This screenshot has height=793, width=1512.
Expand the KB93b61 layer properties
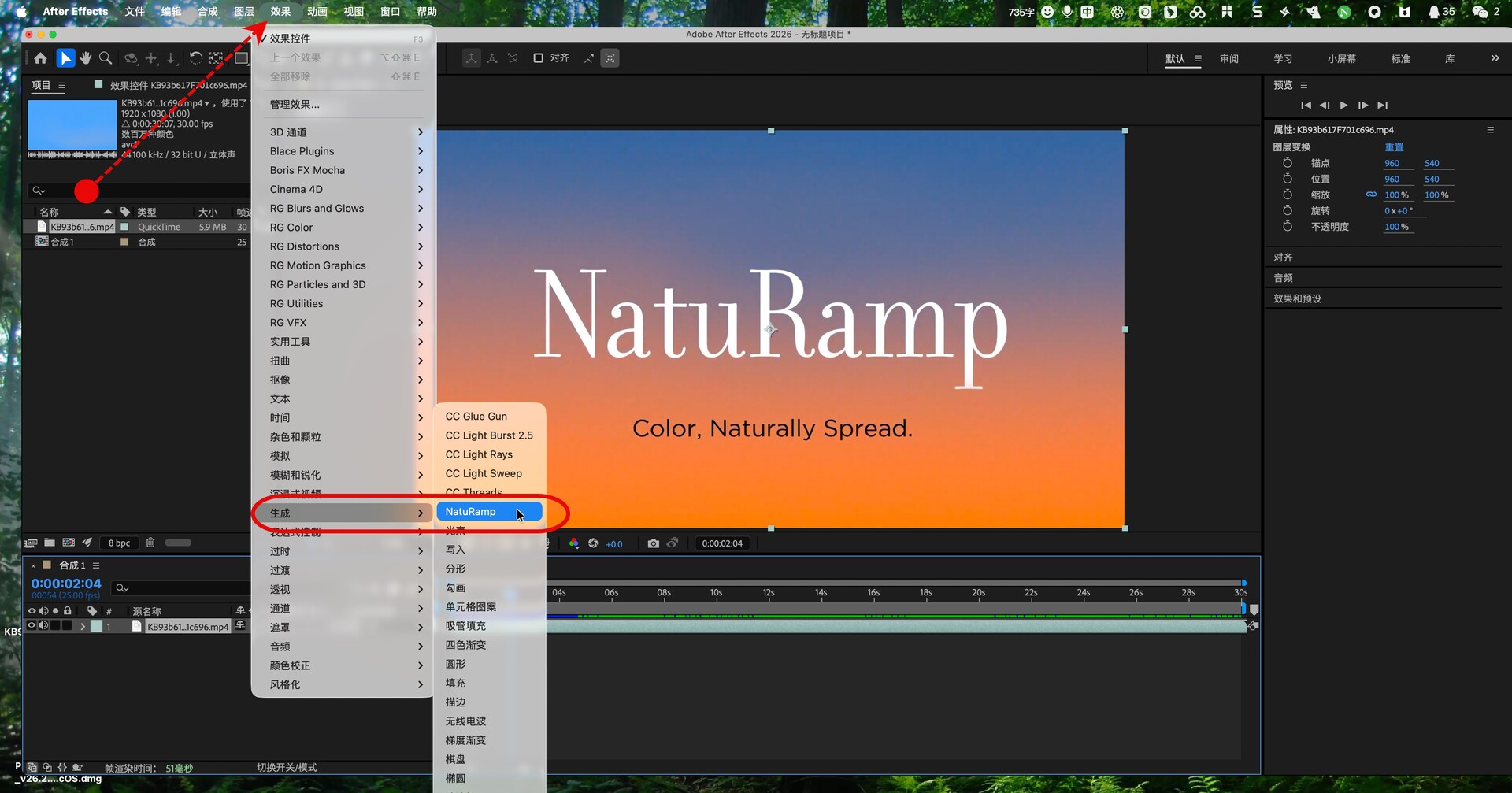click(83, 627)
